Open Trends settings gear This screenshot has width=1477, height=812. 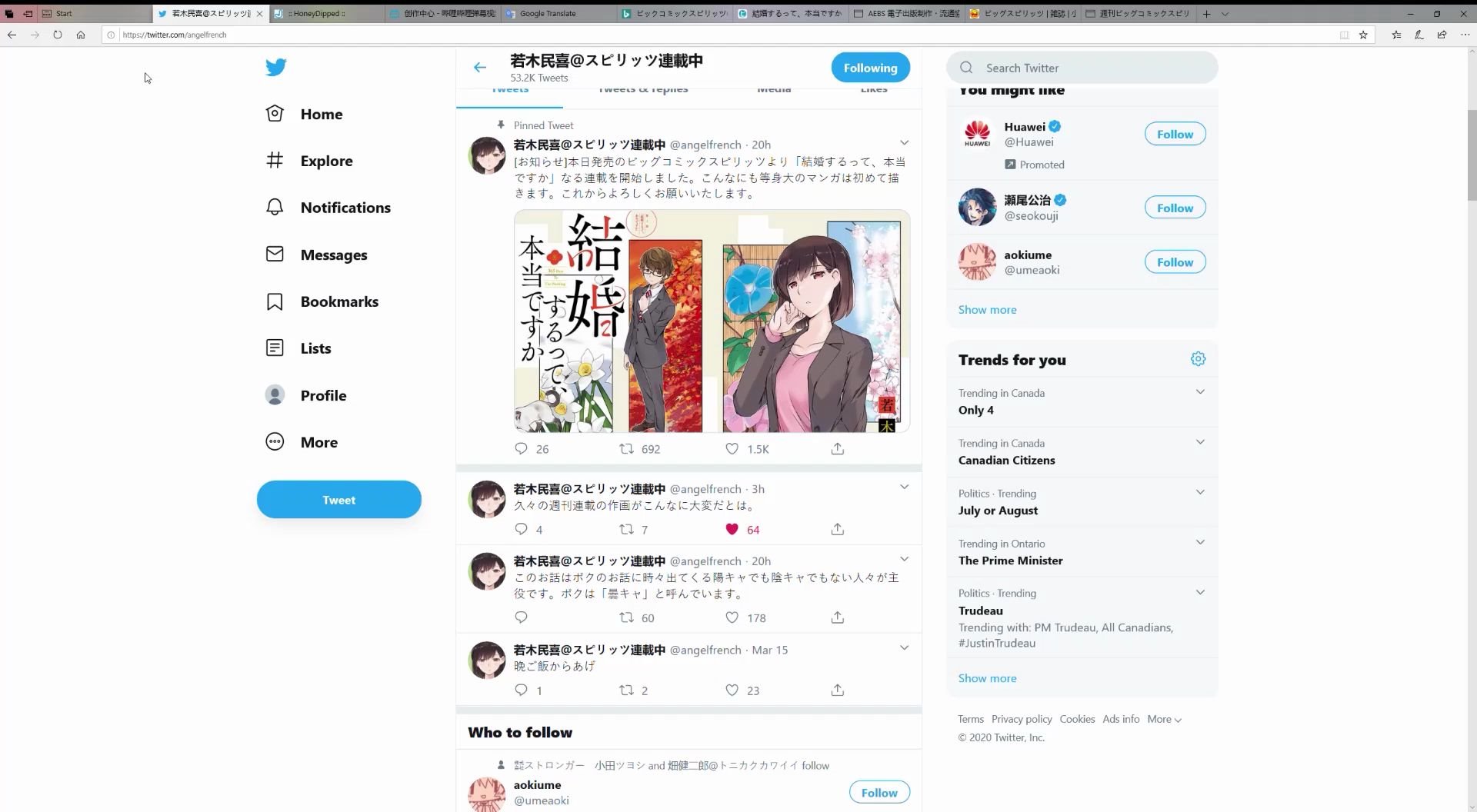coord(1198,359)
